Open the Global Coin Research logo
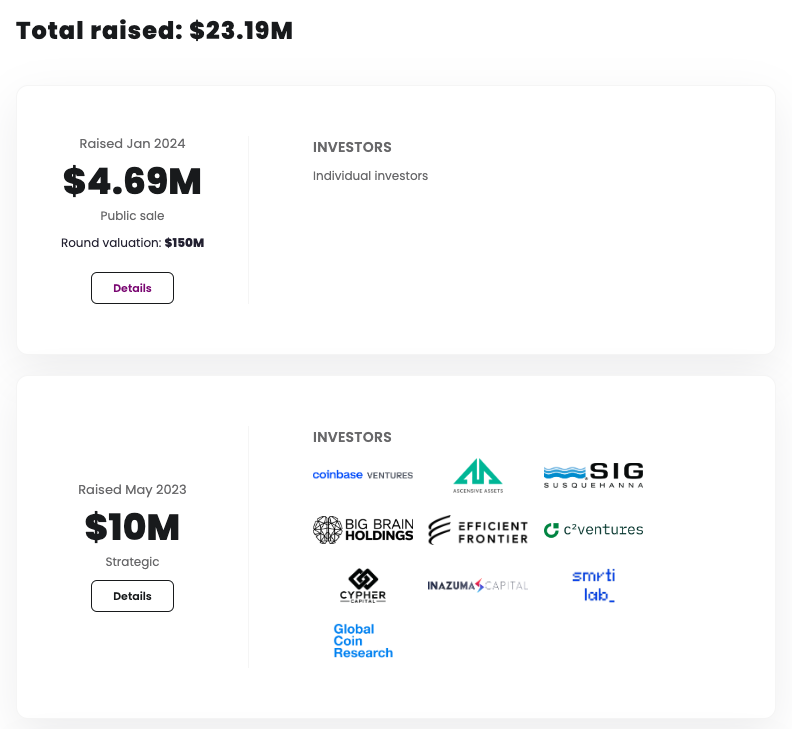The width and height of the screenshot is (792, 729). coord(363,641)
